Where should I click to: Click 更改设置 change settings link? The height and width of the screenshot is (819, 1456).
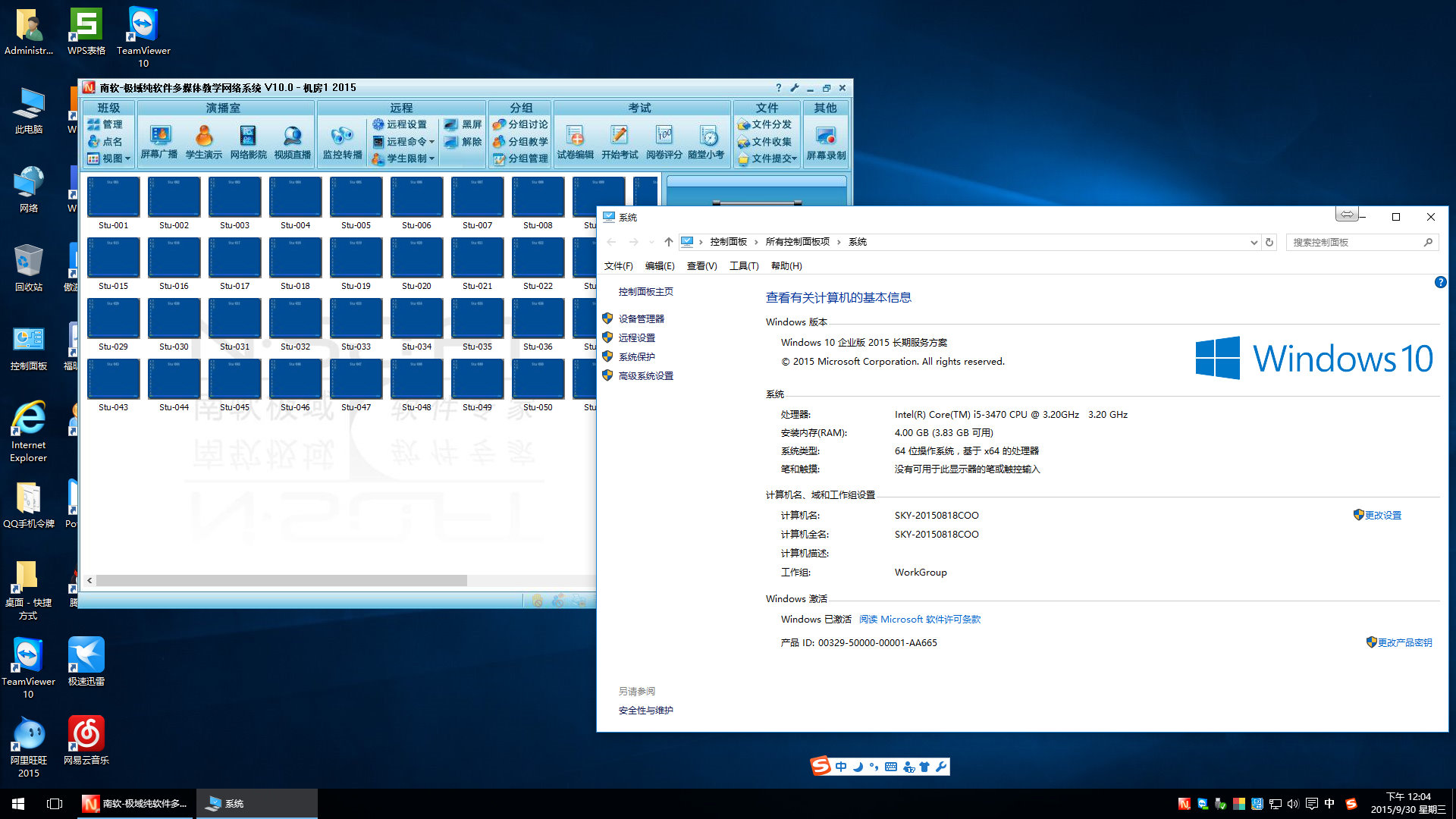1382,516
